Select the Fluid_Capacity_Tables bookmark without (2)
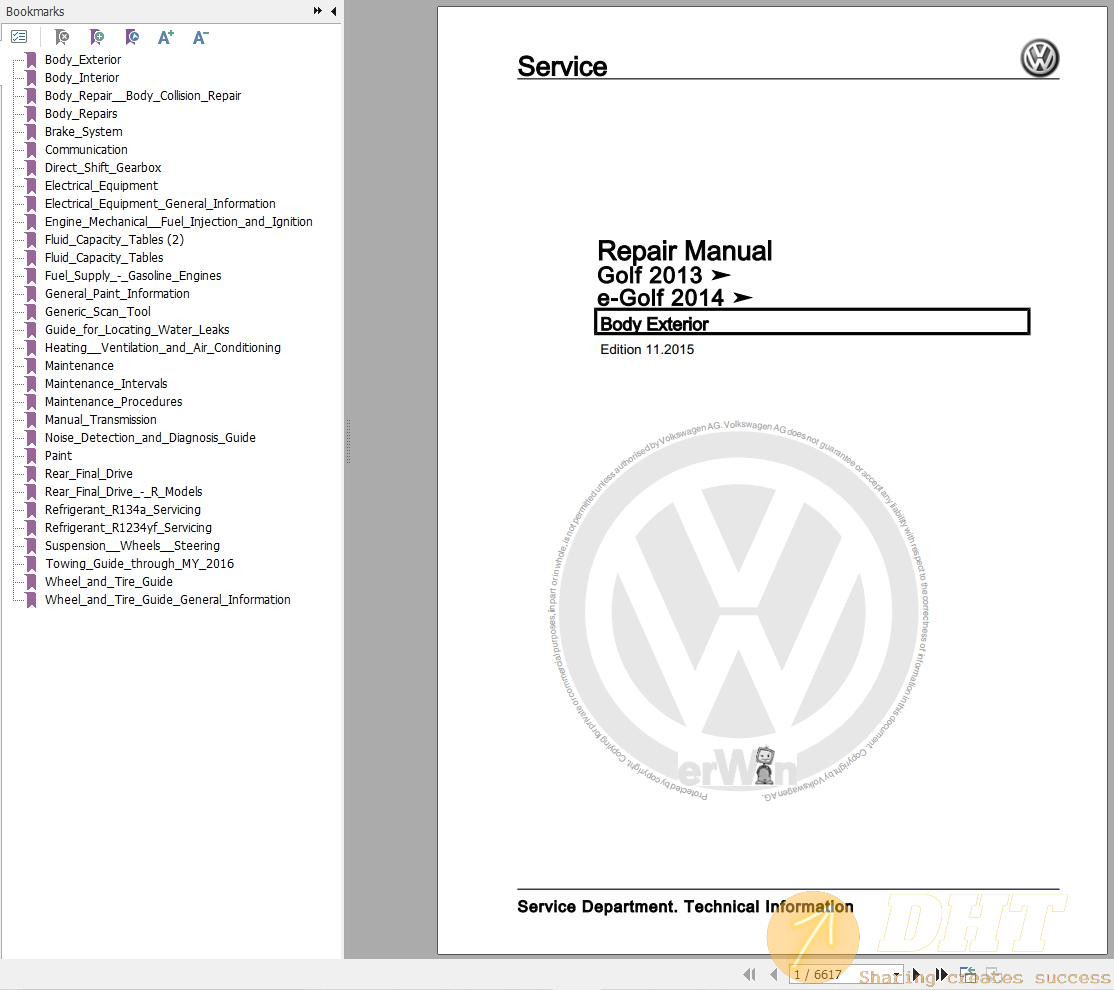Image resolution: width=1114 pixels, height=990 pixels. click(104, 257)
